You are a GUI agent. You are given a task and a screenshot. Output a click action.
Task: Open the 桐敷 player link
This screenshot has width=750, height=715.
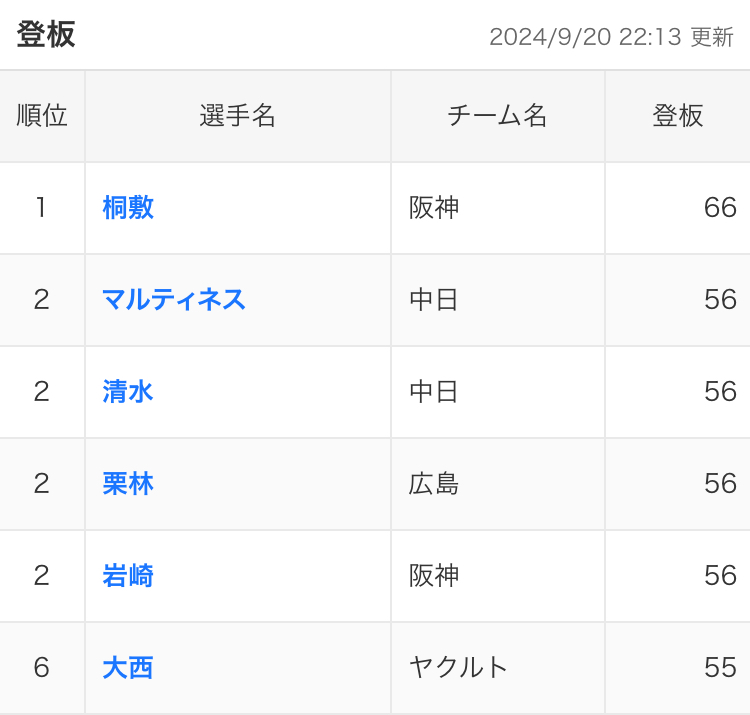[128, 208]
